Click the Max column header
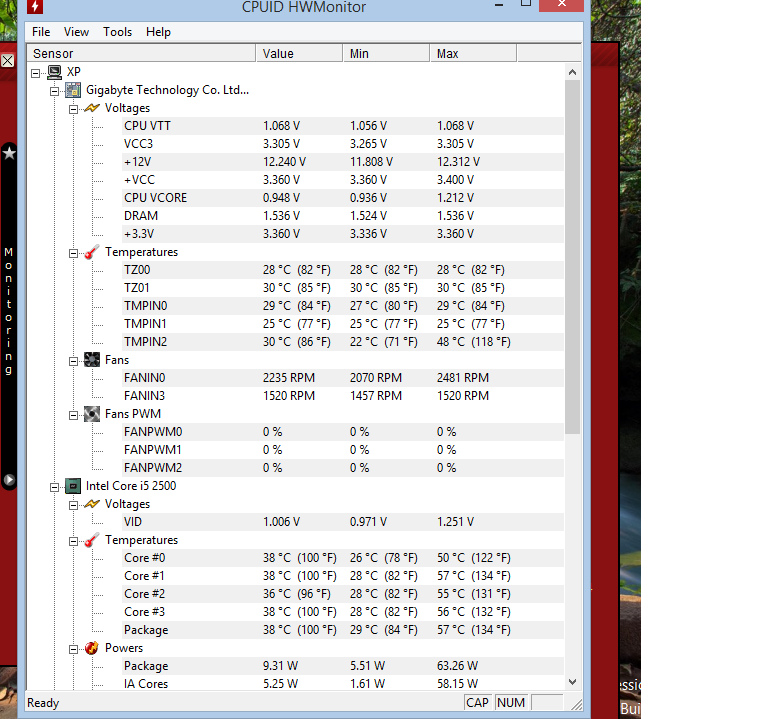 [473, 53]
